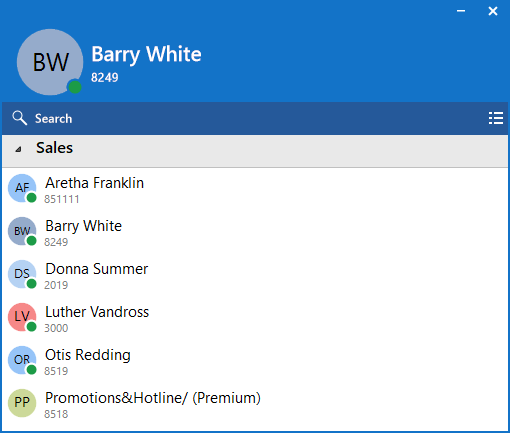Select the PP avatar for Promotions&Hotline

point(22,403)
